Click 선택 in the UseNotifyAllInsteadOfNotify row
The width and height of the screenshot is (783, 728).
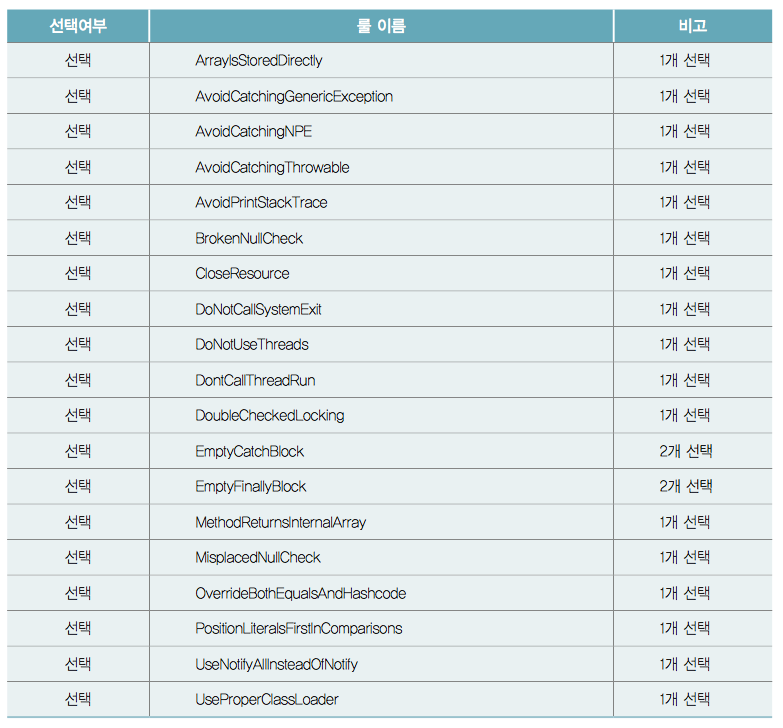[78, 664]
